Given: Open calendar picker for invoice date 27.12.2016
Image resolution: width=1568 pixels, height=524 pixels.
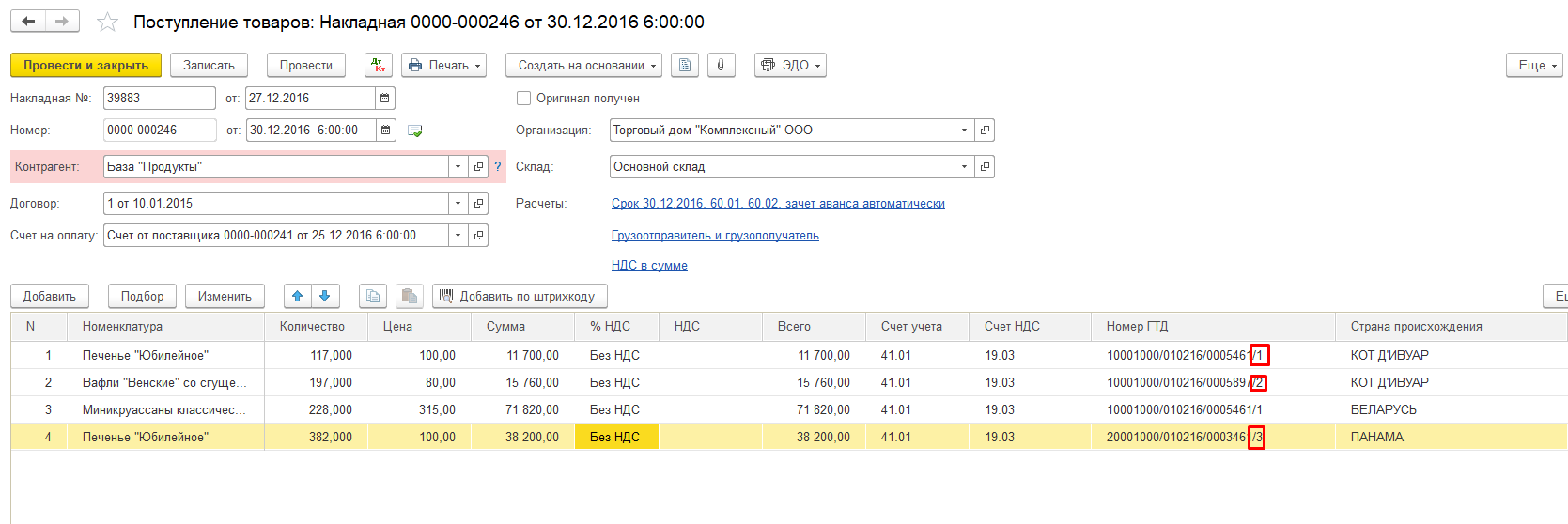Looking at the screenshot, I should point(385,98).
